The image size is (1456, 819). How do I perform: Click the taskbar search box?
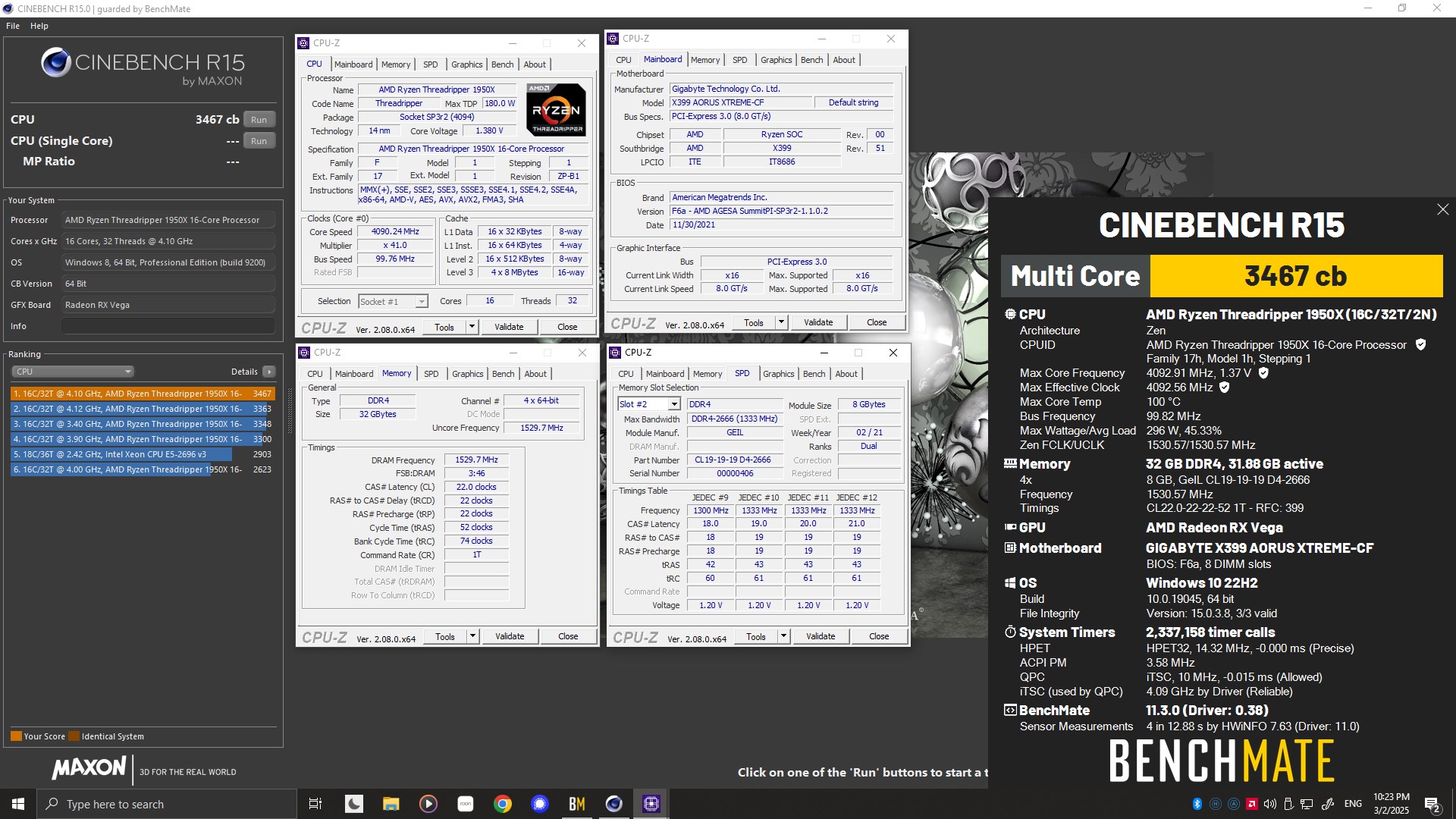pos(167,804)
